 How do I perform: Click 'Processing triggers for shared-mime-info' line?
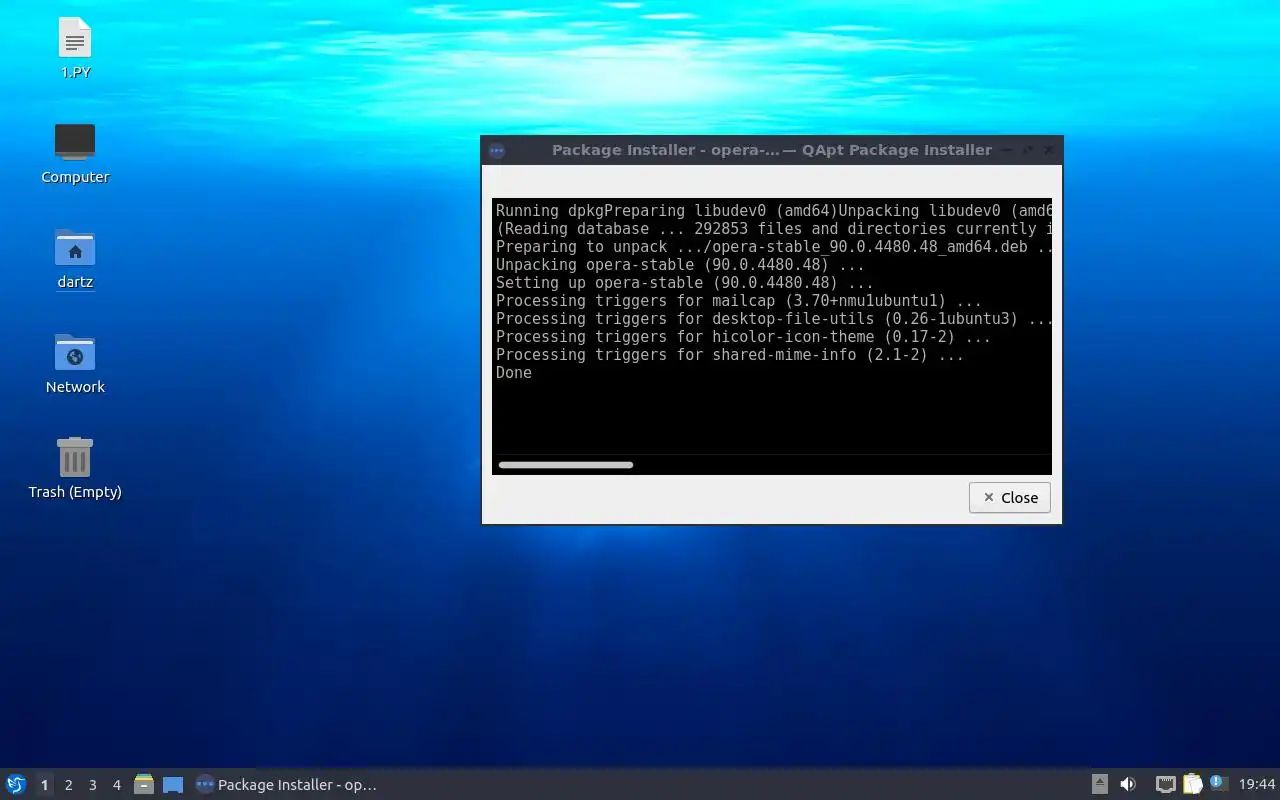click(730, 355)
